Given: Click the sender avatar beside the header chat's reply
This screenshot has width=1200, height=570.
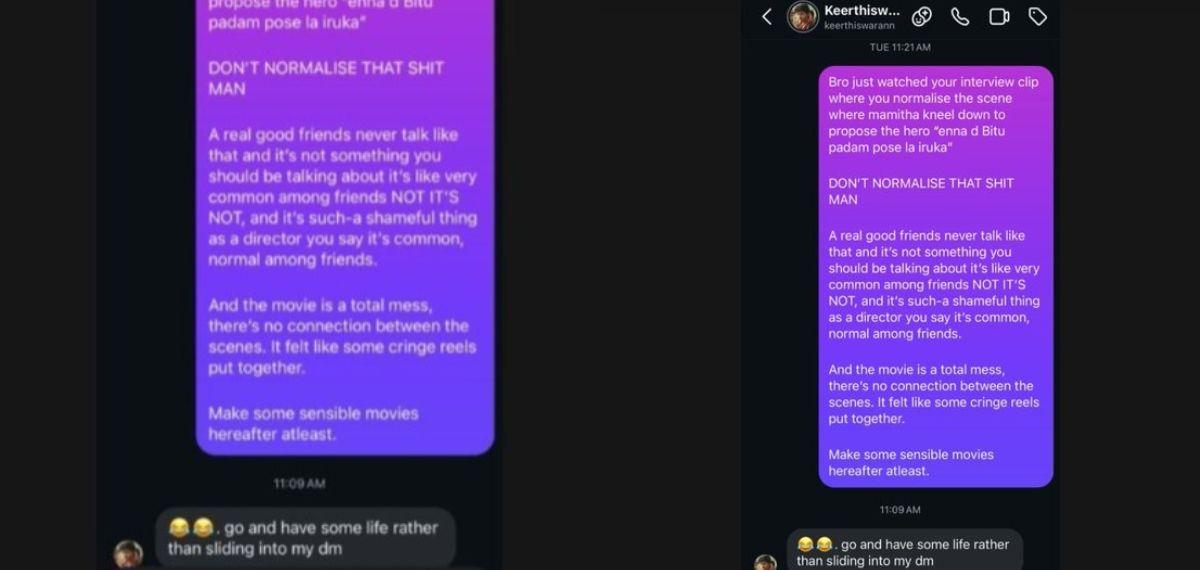Looking at the screenshot, I should click(765, 563).
